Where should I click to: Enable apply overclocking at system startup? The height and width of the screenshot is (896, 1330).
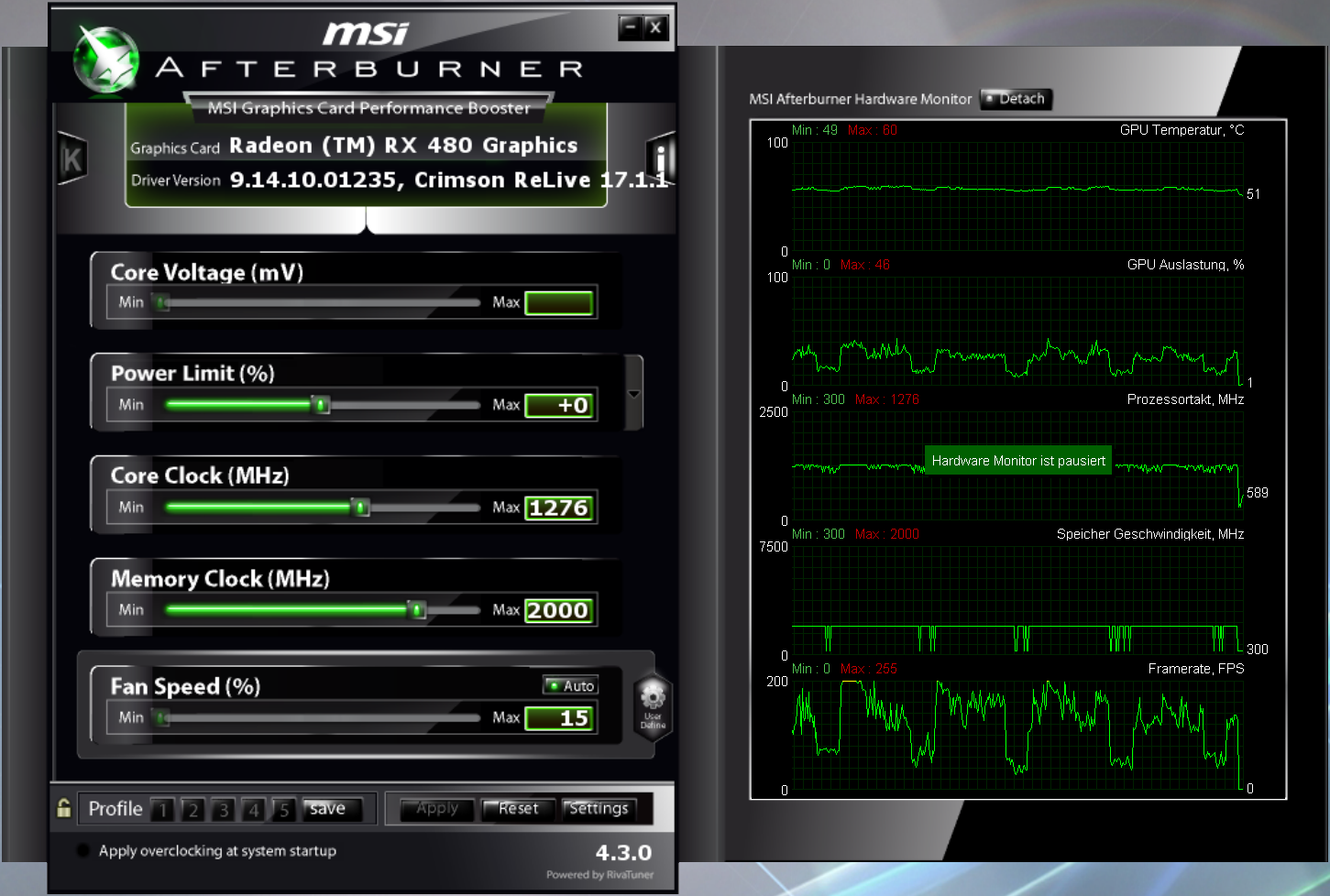[x=83, y=850]
